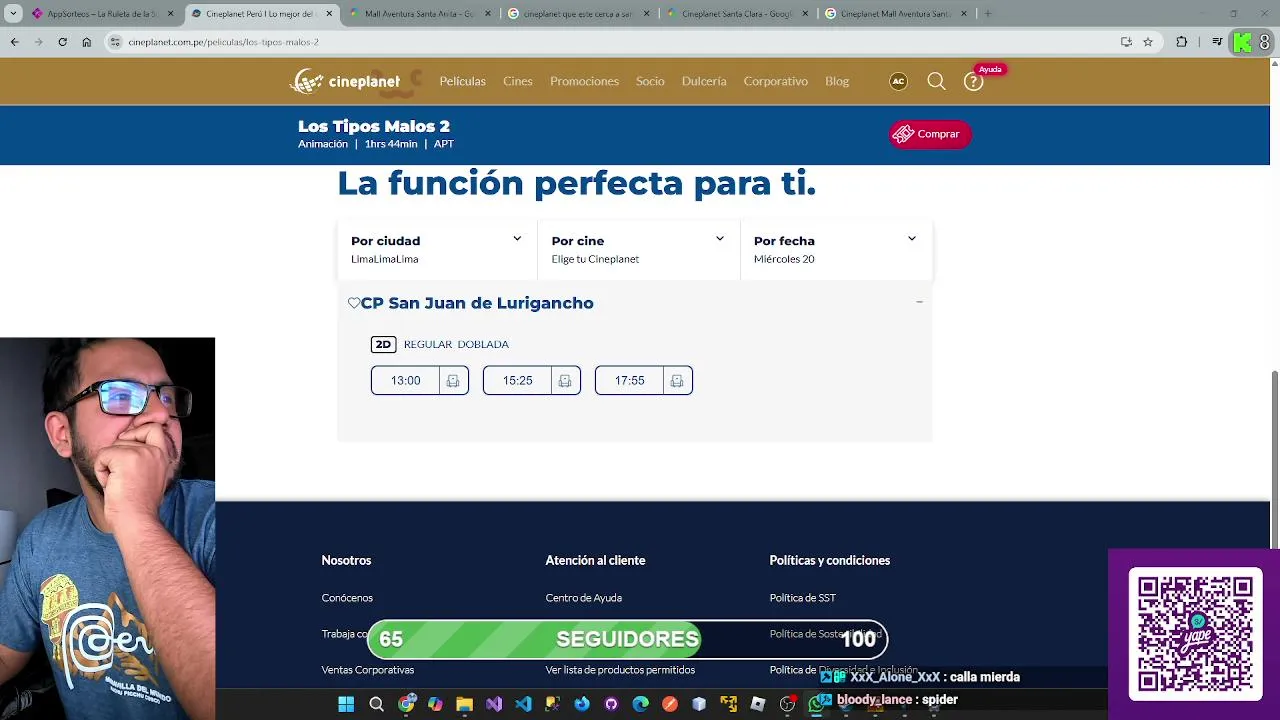Open Visual Studio from taskbar
The image size is (1280, 720).
(x=494, y=704)
